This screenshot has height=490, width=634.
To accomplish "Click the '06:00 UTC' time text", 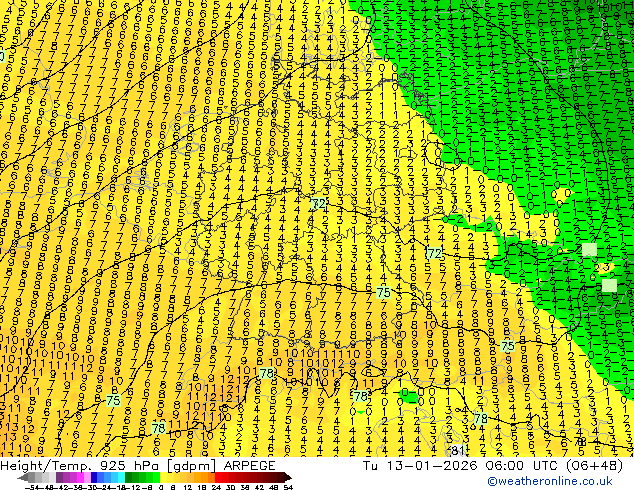I will tap(522, 466).
